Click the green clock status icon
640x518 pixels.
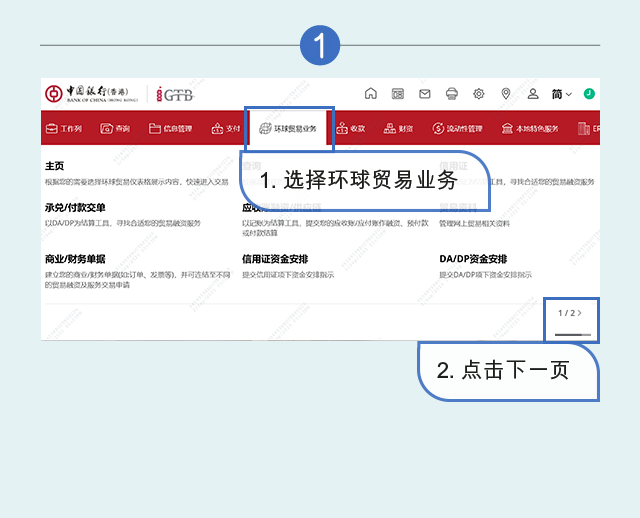[x=589, y=93]
